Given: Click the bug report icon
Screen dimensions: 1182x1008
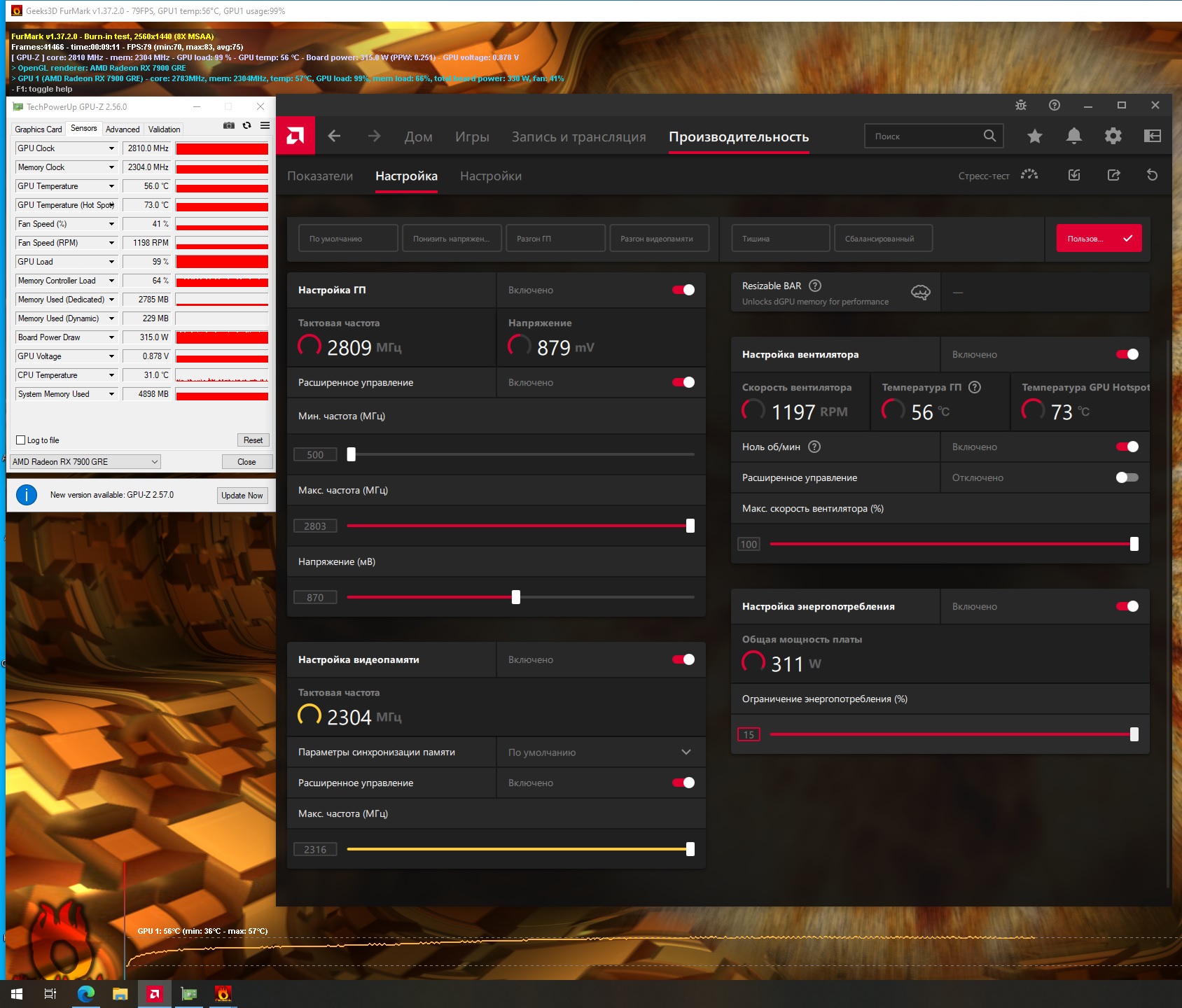Looking at the screenshot, I should (1021, 105).
